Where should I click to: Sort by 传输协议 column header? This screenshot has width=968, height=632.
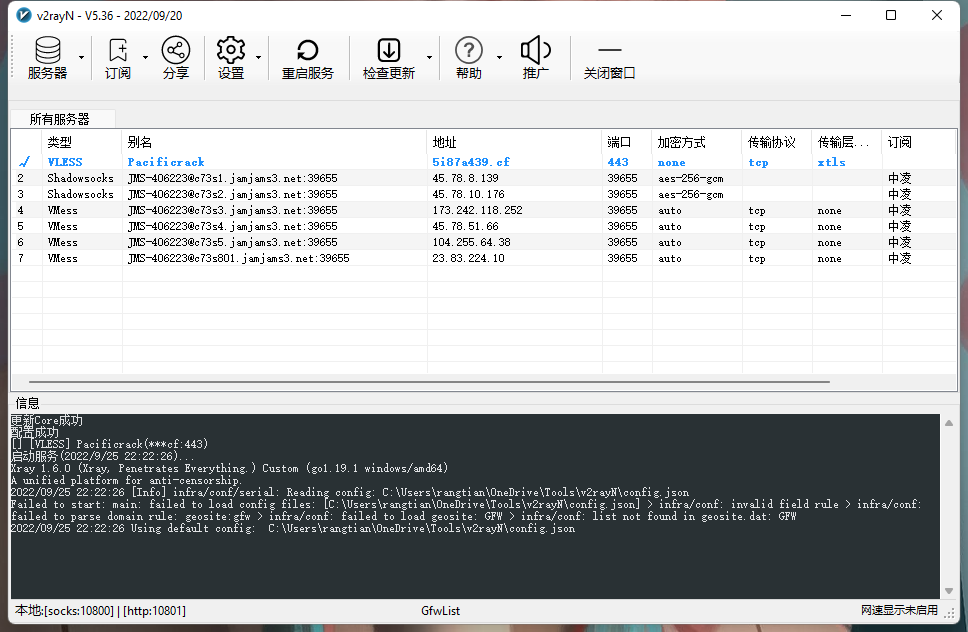point(777,143)
